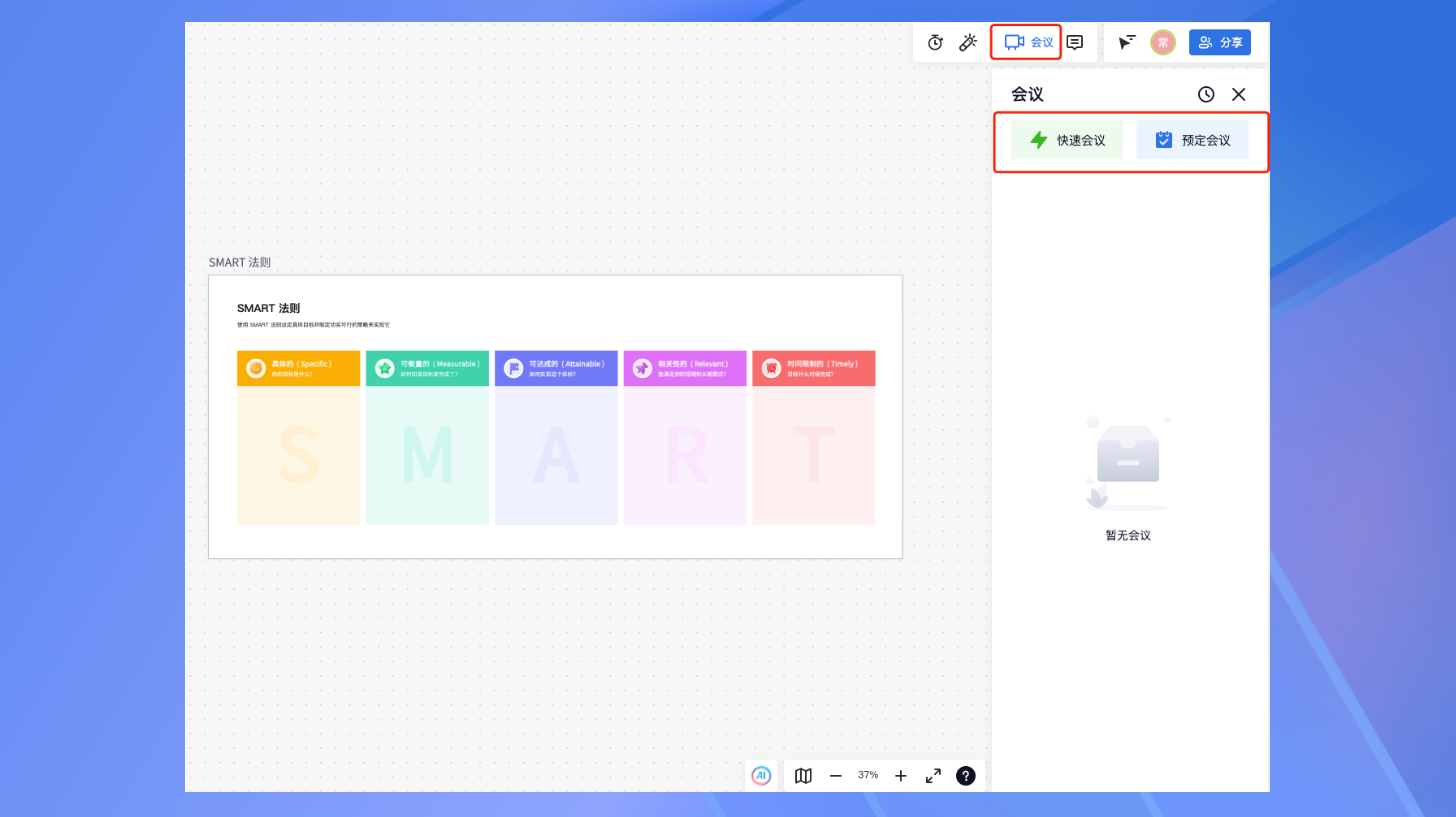The image size is (1456, 817).
Task: Click the Measurable column star icon
Action: click(385, 368)
